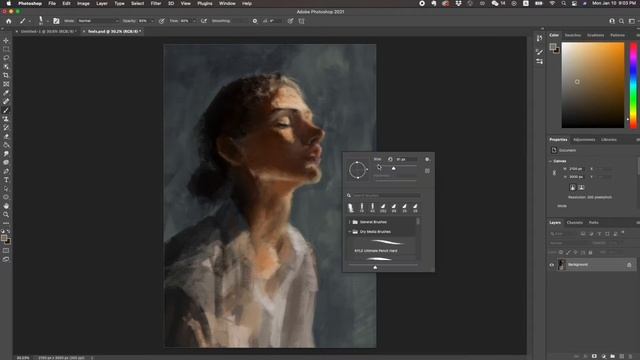
Task: Click the vertical hue spectrum slider
Action: point(633,85)
